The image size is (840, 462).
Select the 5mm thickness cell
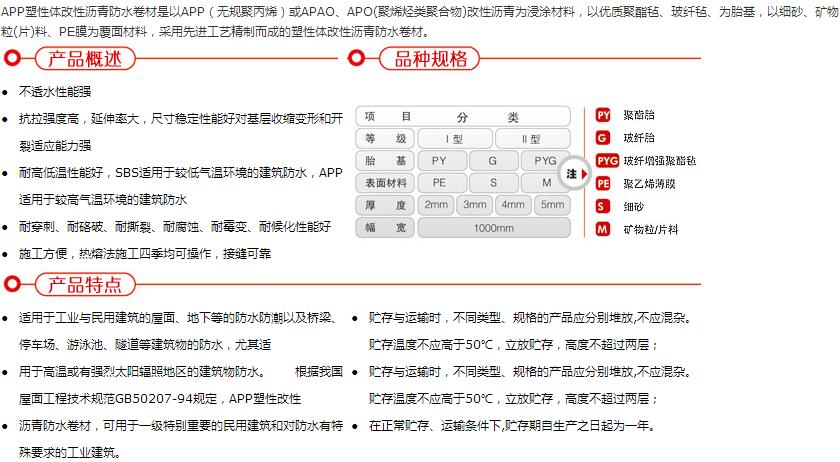coord(551,205)
